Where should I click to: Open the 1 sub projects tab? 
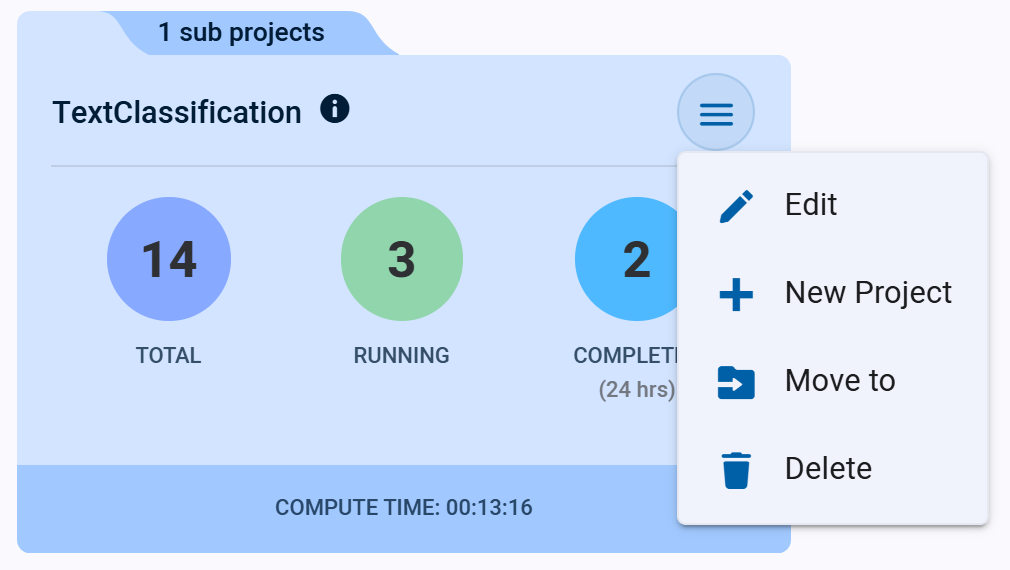tap(241, 33)
